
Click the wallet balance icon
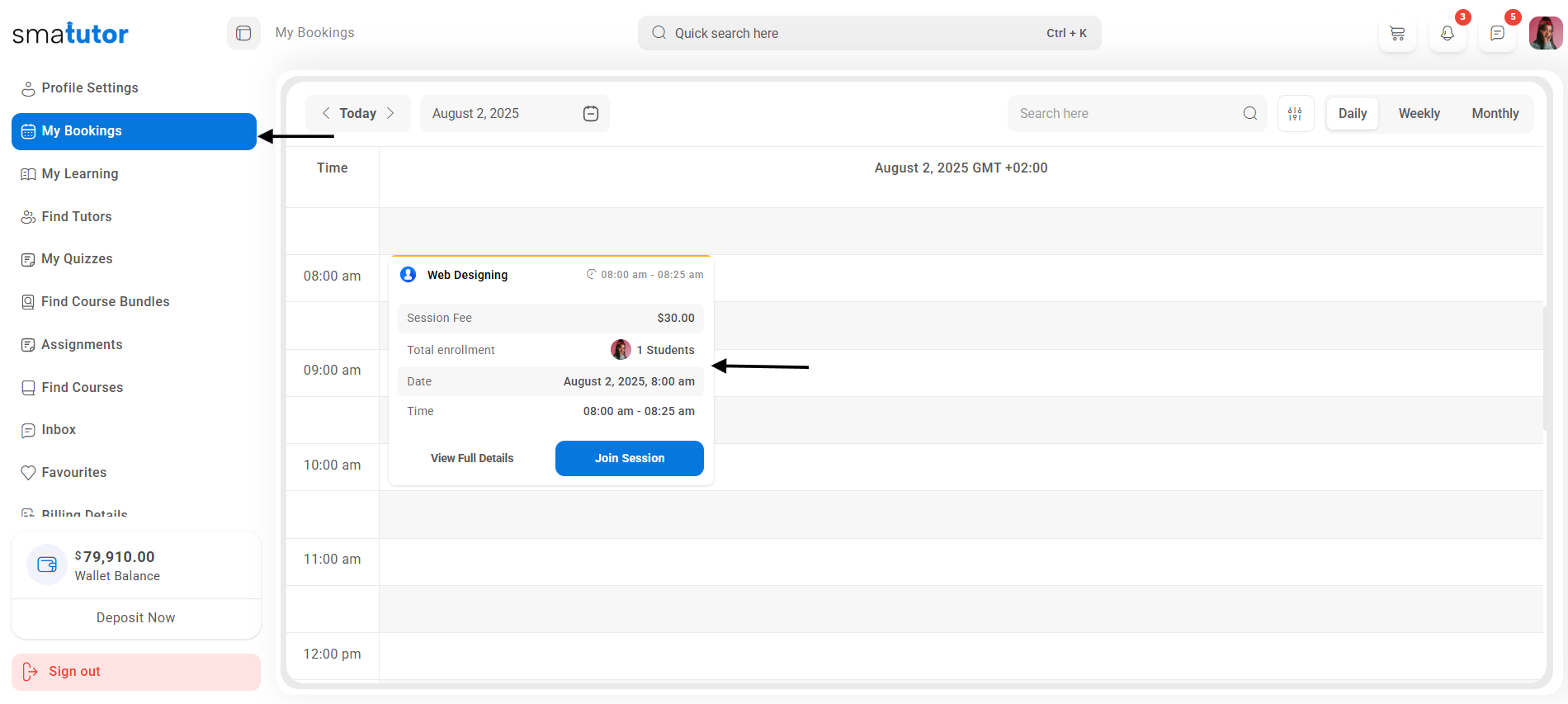tap(47, 565)
